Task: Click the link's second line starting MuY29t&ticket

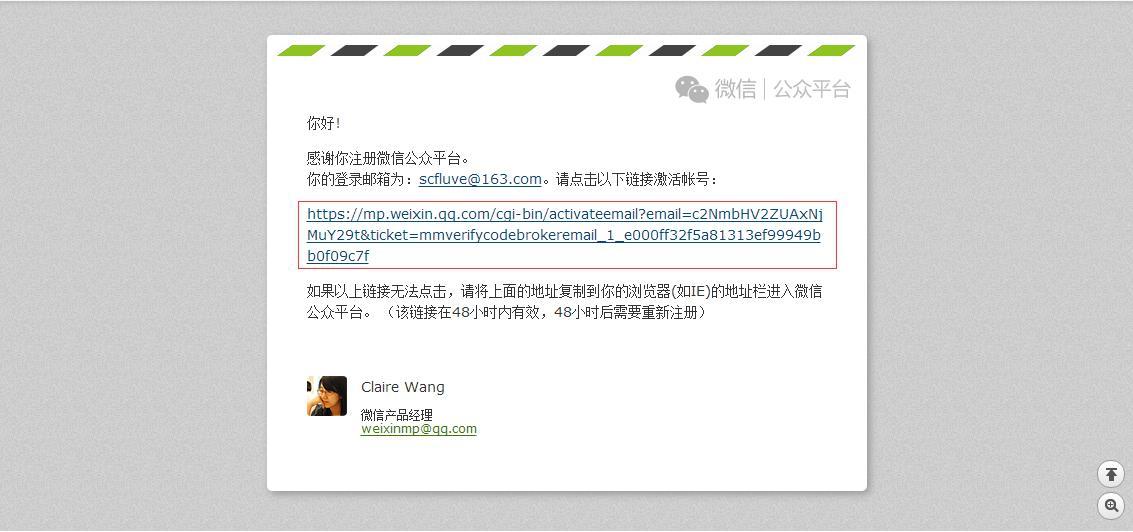Action: point(564,235)
